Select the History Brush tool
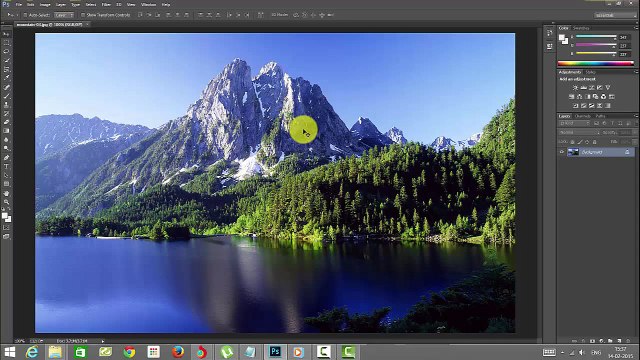The height and width of the screenshot is (360, 640). 6,113
